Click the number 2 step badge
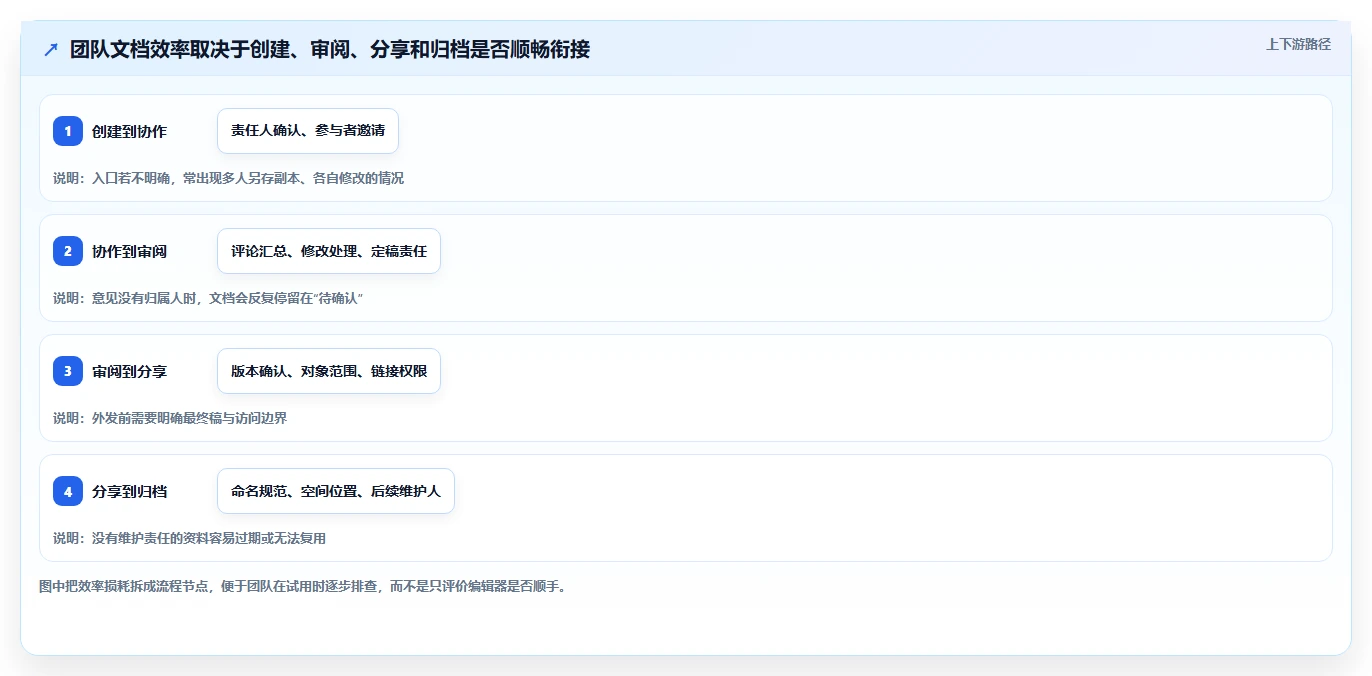Viewport: 1372px width, 676px height. [x=68, y=251]
